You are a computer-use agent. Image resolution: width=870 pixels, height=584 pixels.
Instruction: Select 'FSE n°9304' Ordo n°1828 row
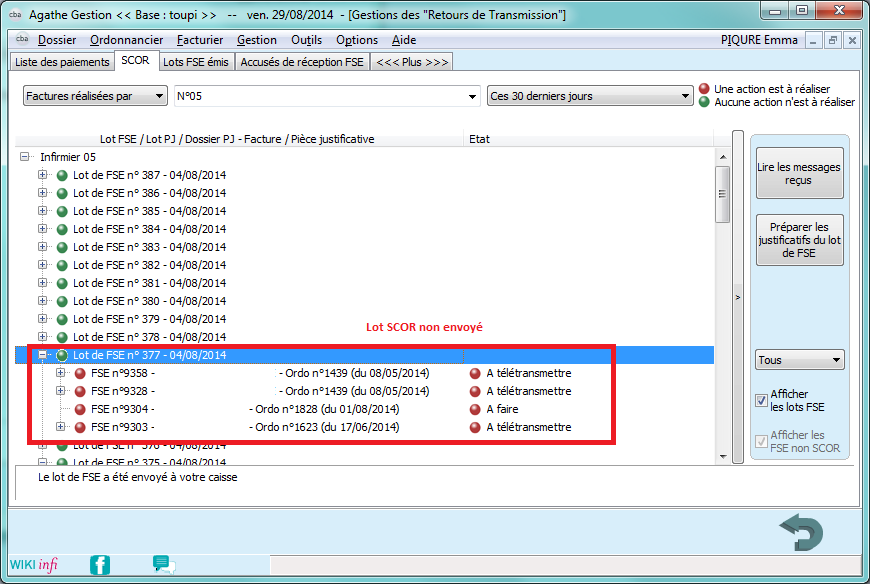[245, 409]
